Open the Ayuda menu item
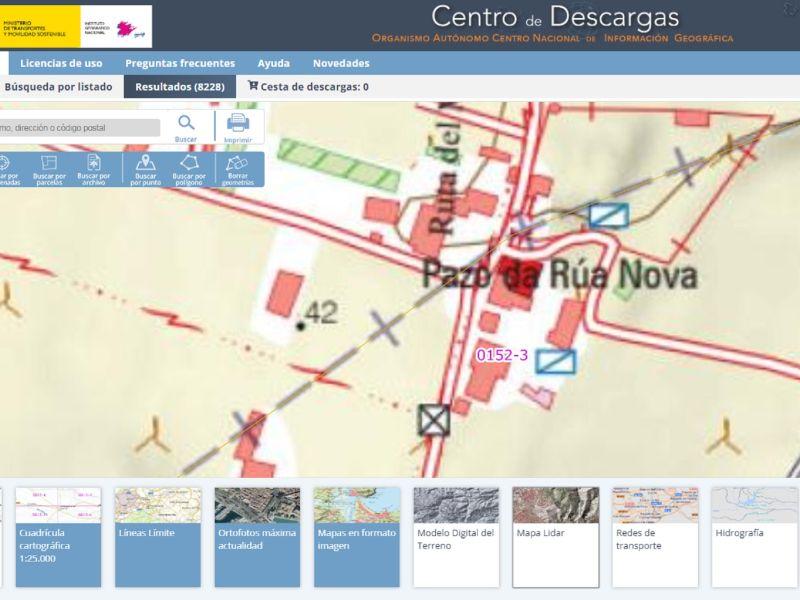 (273, 63)
